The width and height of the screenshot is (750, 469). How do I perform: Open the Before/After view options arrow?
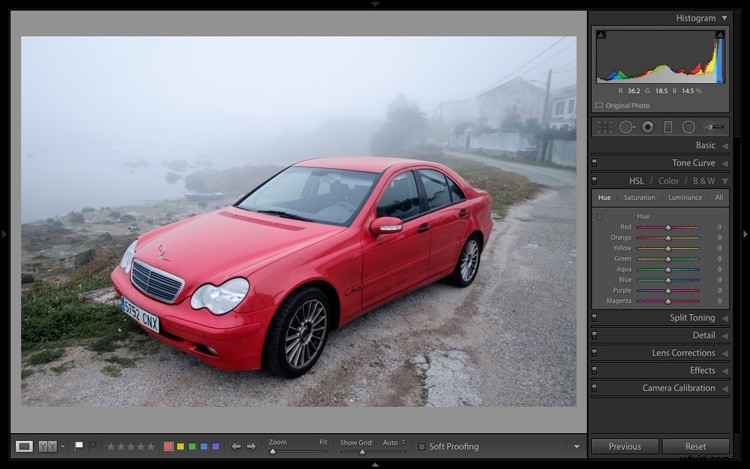(x=63, y=447)
